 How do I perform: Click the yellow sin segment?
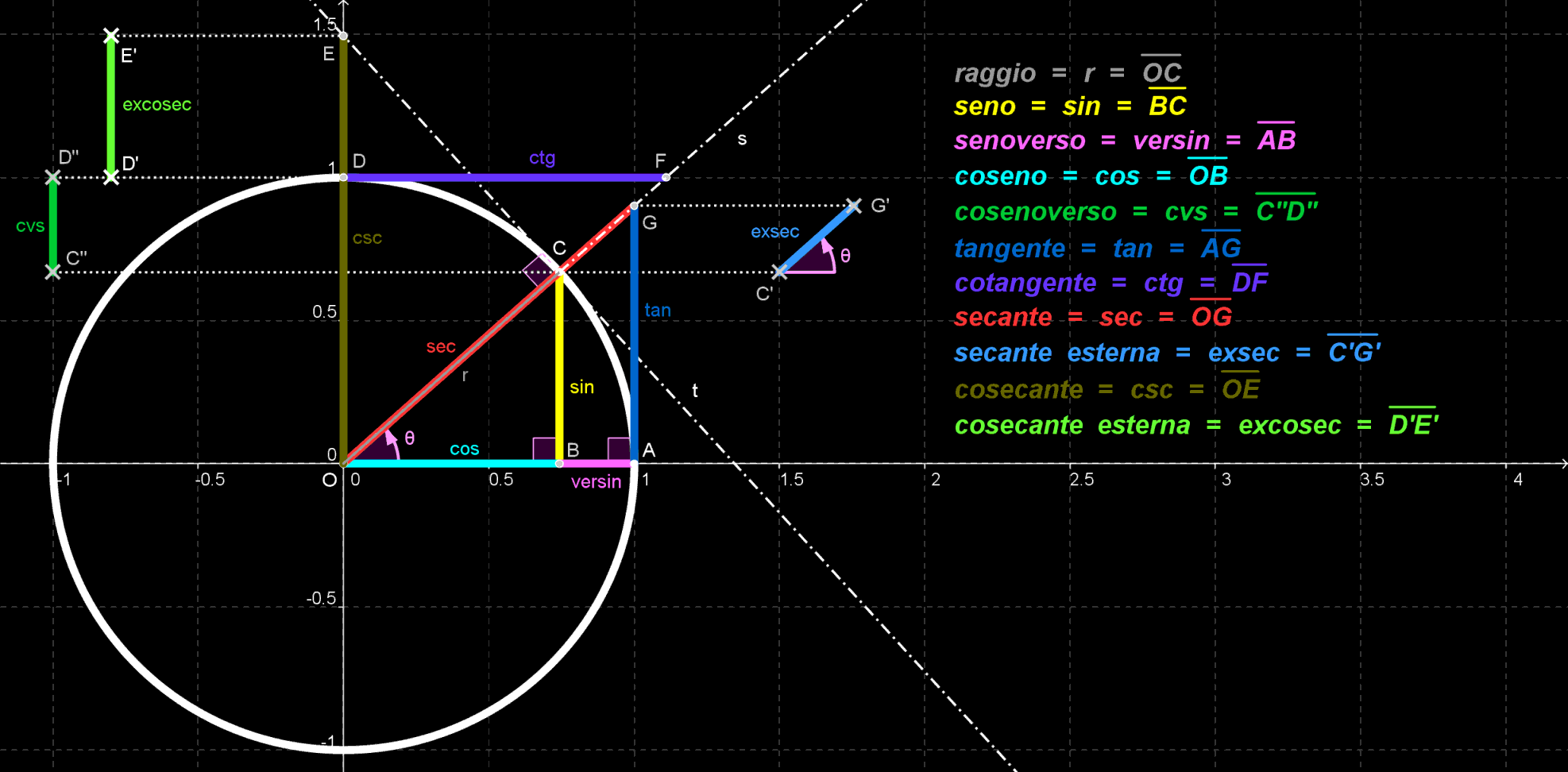(x=559, y=357)
